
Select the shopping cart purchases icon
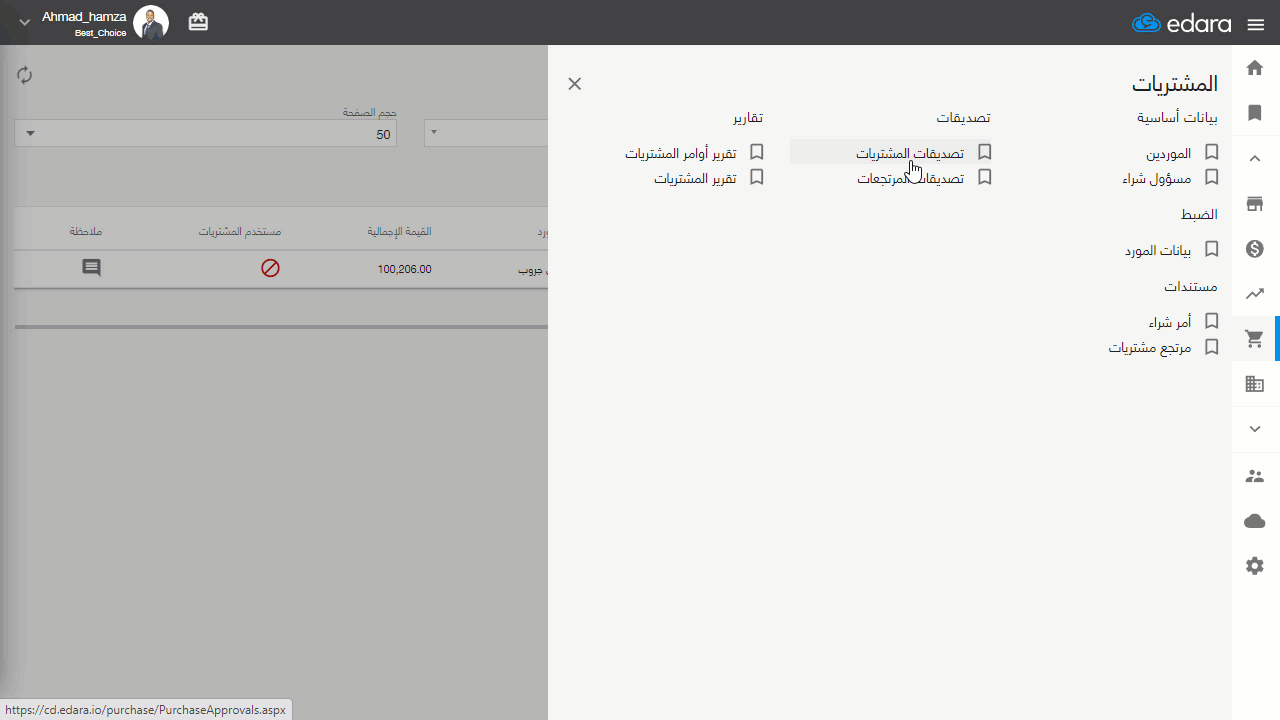pos(1254,339)
